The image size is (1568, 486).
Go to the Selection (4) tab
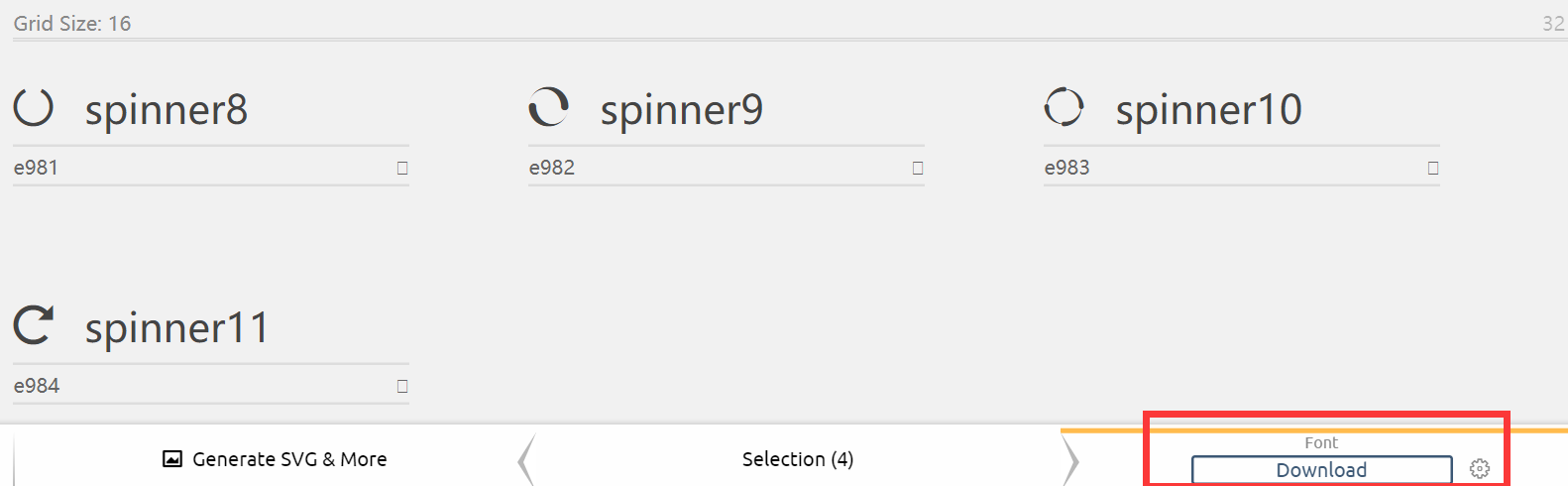point(798,459)
